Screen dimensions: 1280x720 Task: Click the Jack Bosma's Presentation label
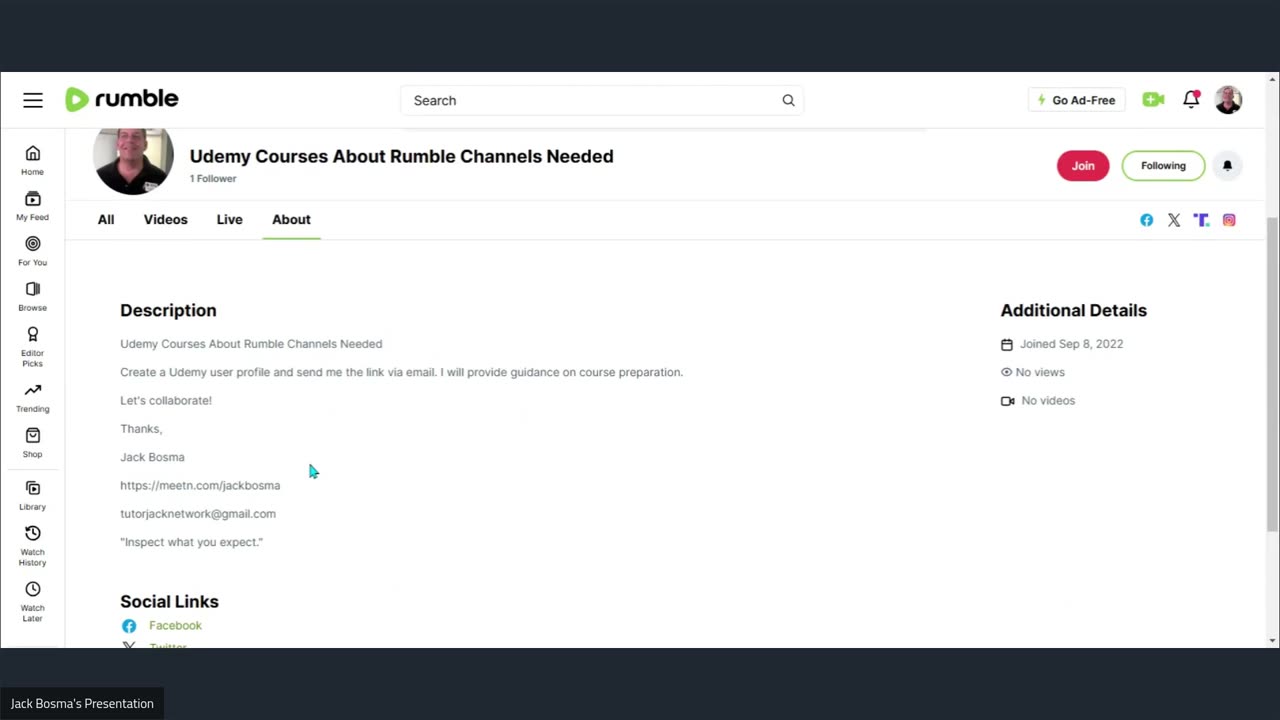point(82,704)
